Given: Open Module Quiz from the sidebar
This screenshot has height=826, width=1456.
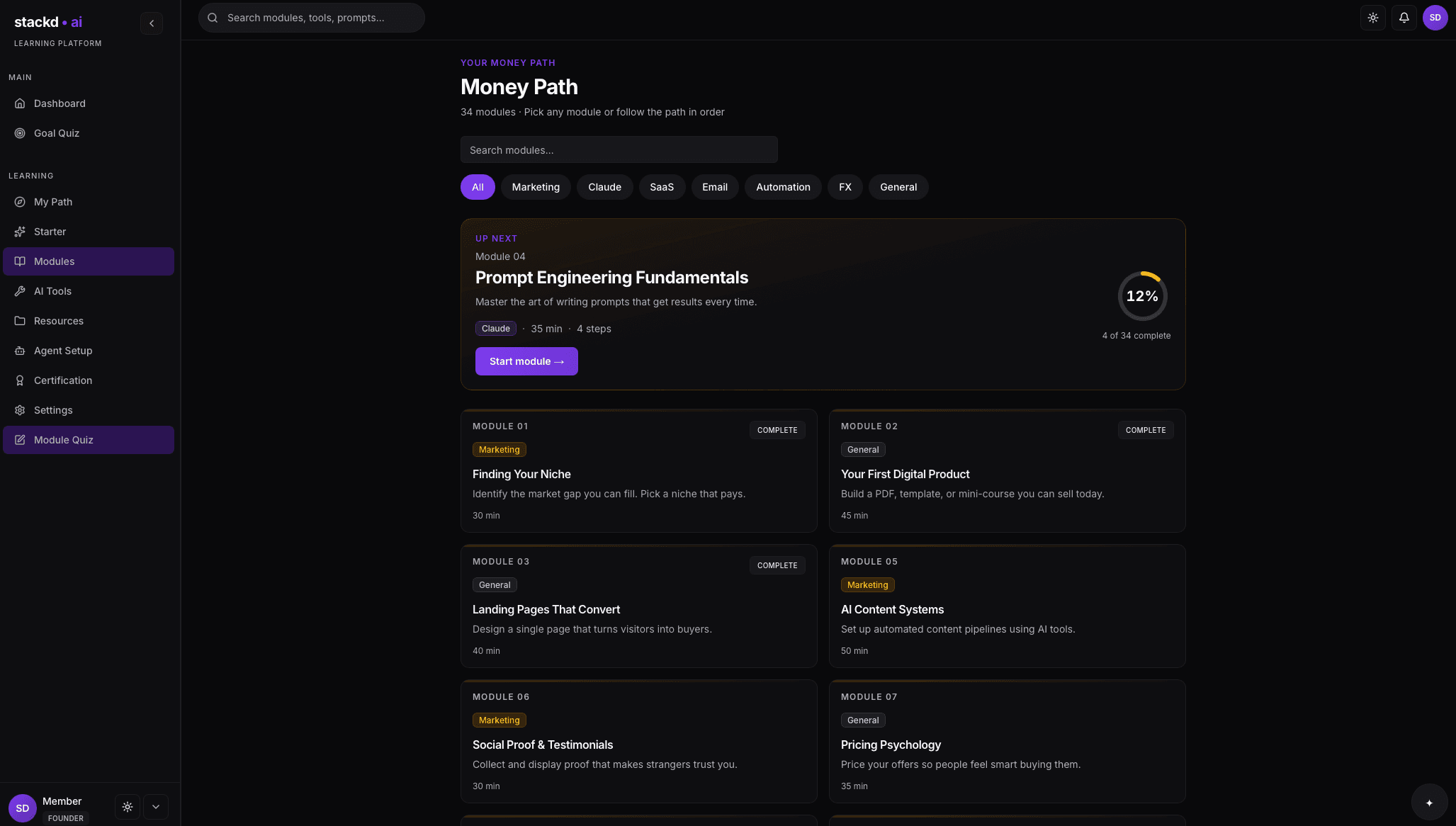Looking at the screenshot, I should [89, 440].
